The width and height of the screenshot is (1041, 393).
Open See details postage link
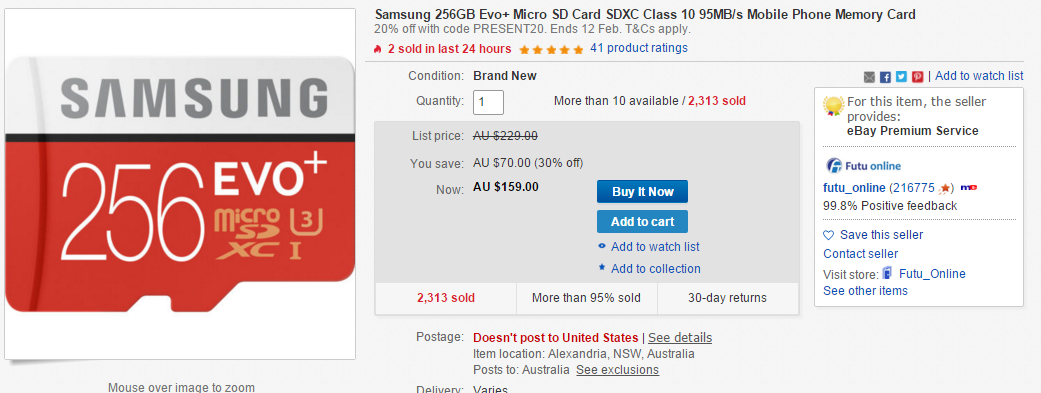point(680,337)
